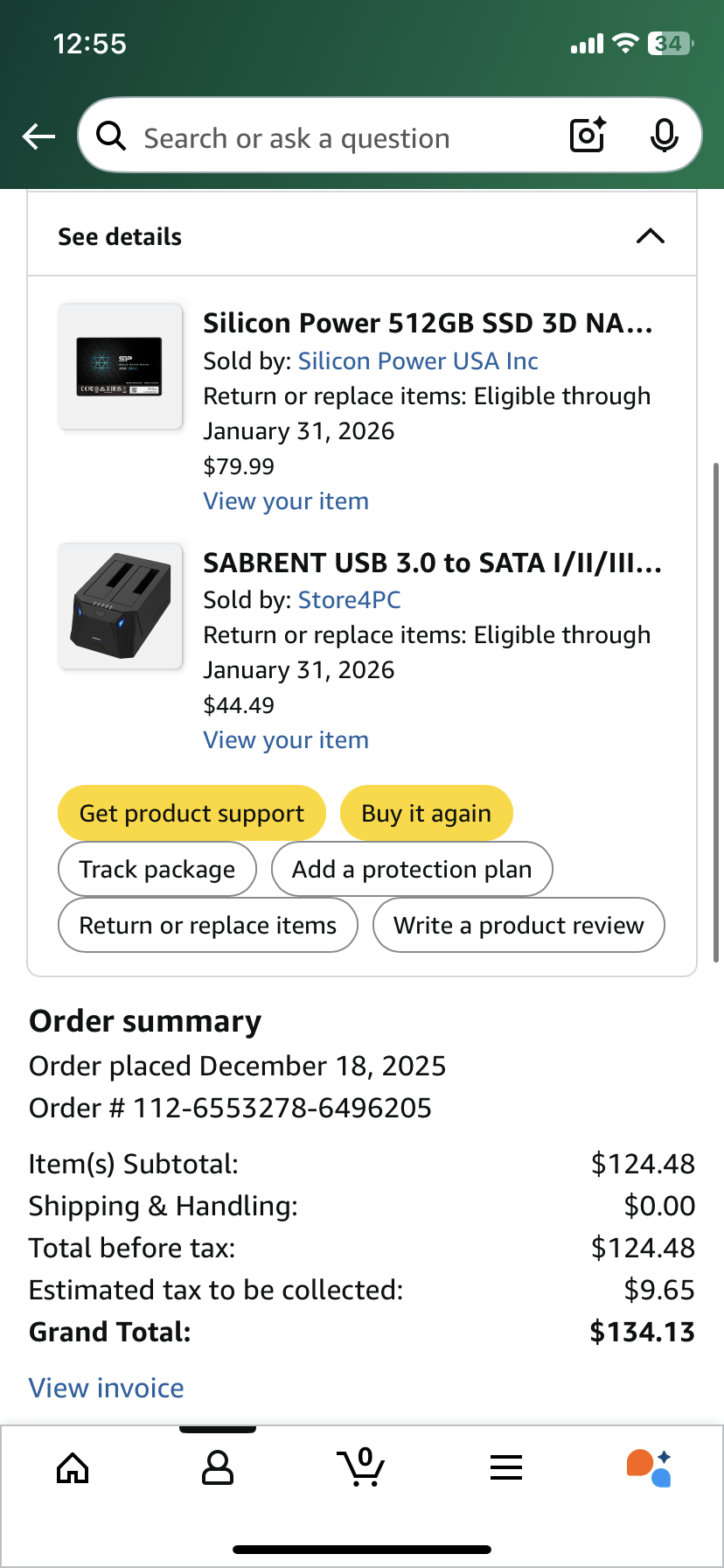Open the hamburger menu tab
Viewport: 724px width, 1568px height.
pos(506,1467)
